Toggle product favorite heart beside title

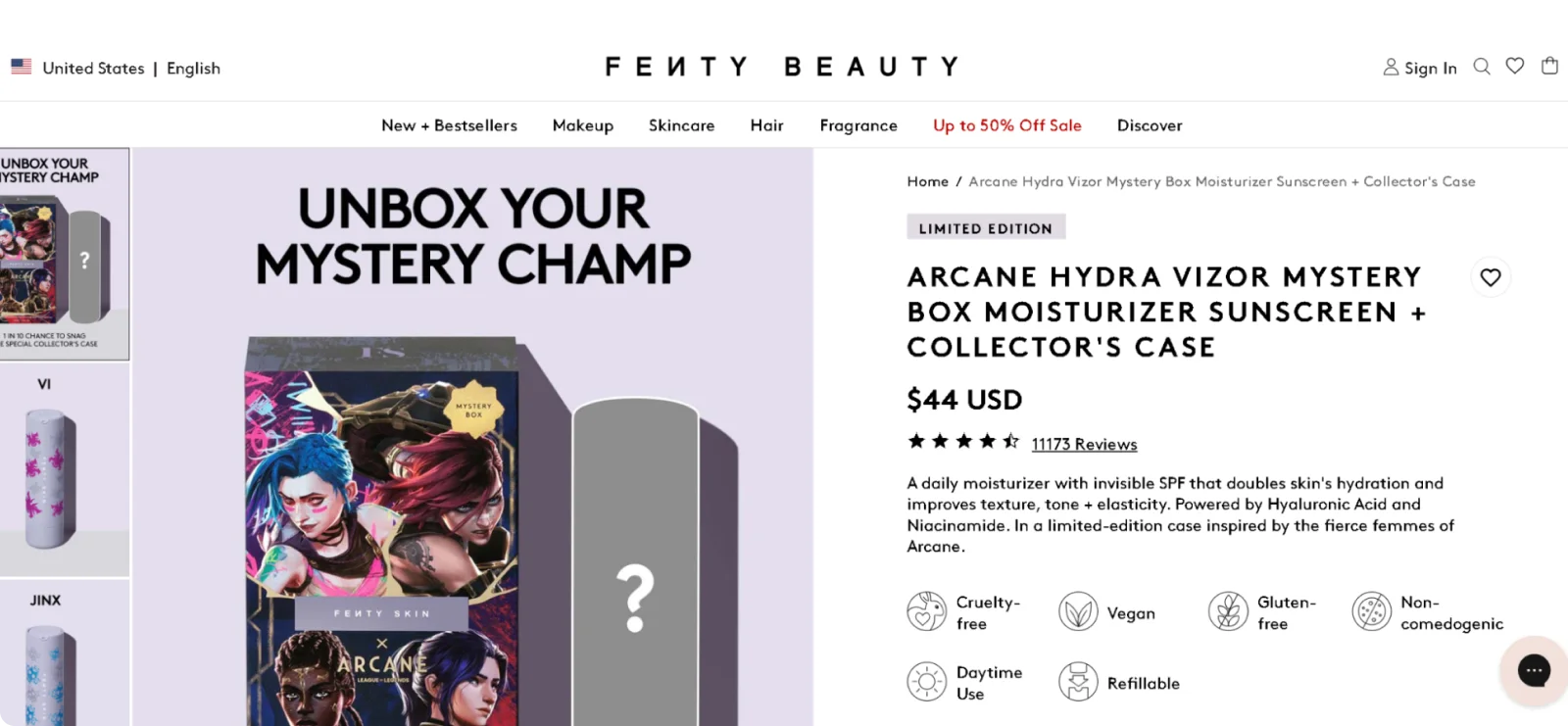pos(1491,277)
